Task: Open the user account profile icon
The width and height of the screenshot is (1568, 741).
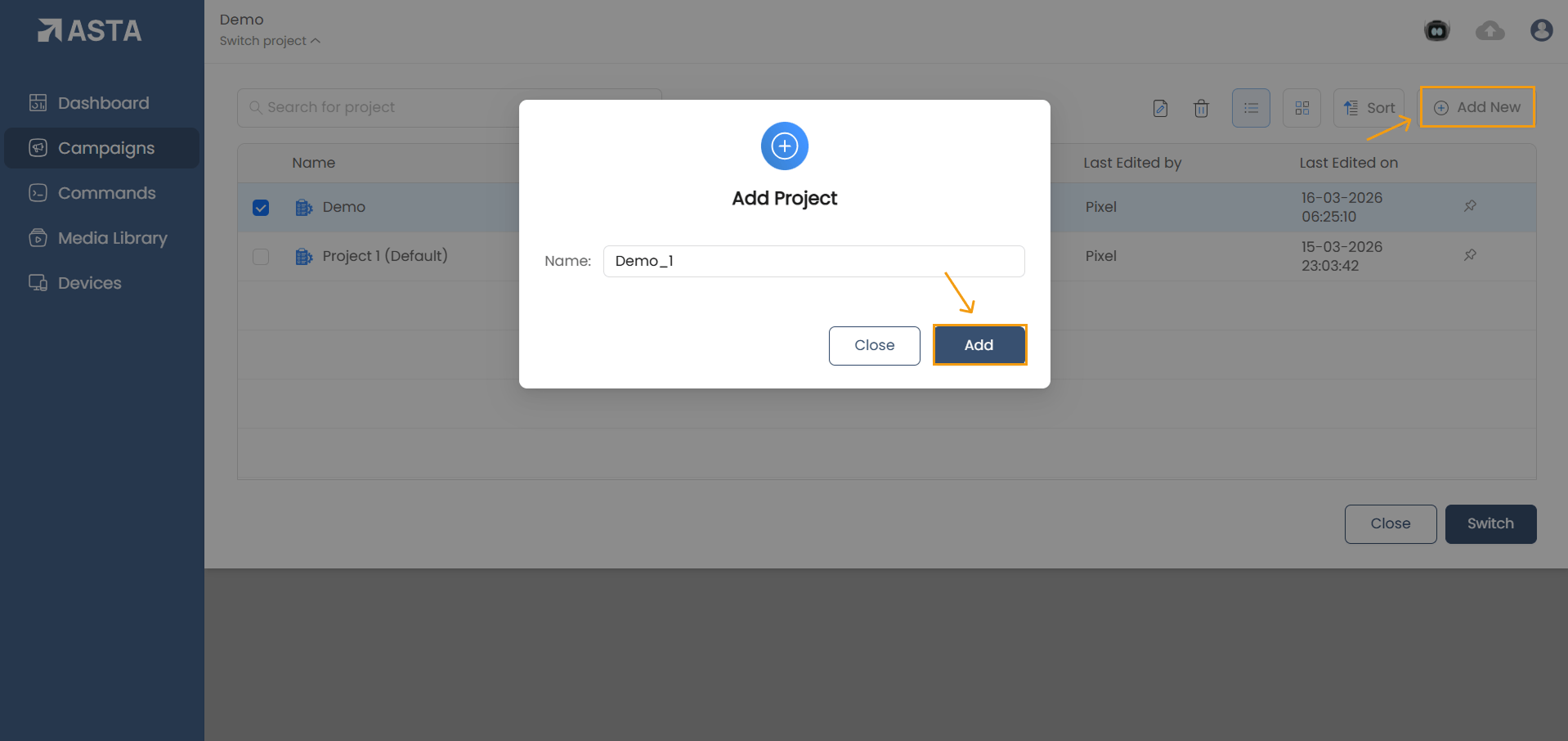Action: tap(1541, 31)
